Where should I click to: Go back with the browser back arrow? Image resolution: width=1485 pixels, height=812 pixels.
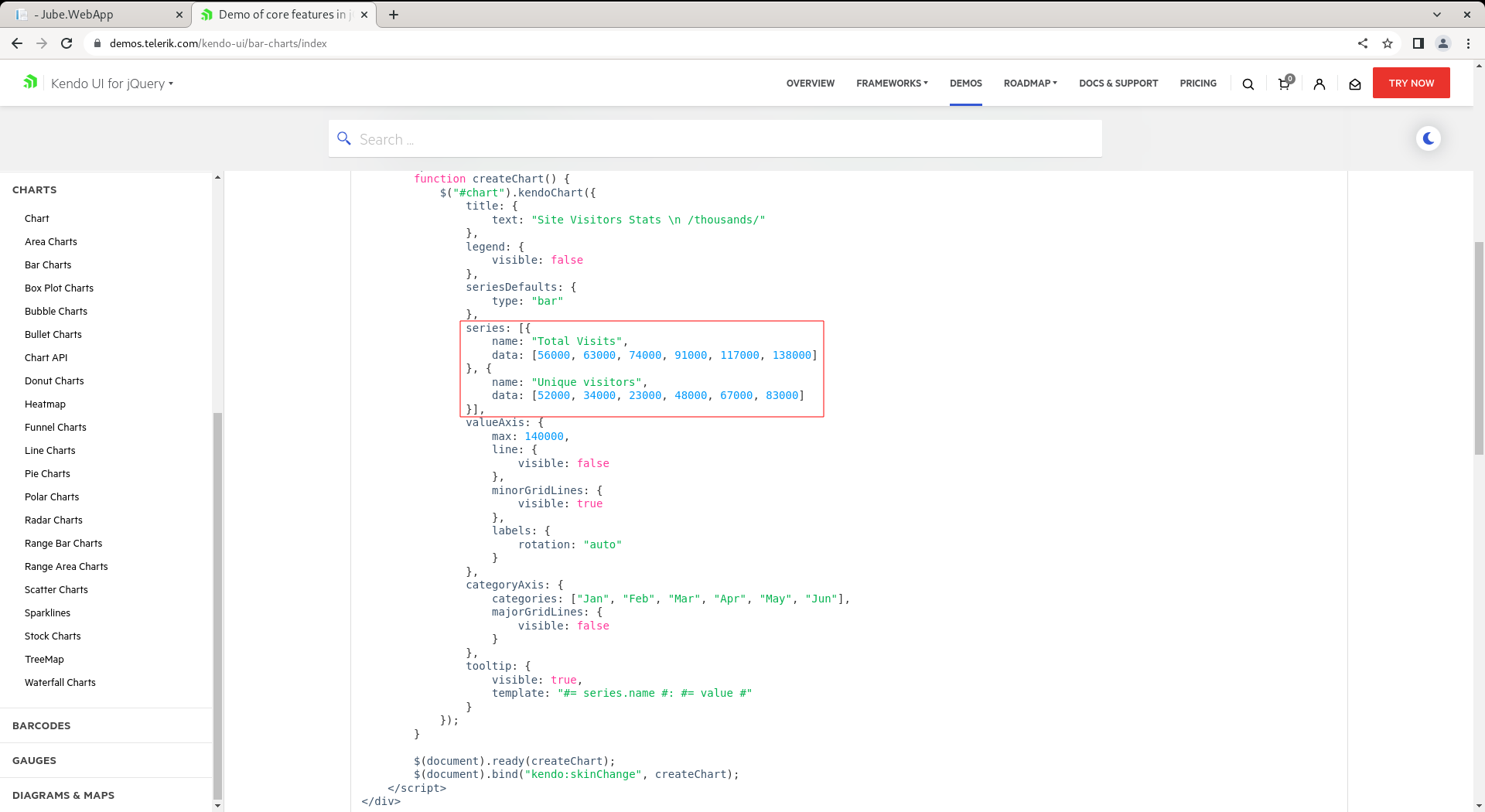point(17,43)
